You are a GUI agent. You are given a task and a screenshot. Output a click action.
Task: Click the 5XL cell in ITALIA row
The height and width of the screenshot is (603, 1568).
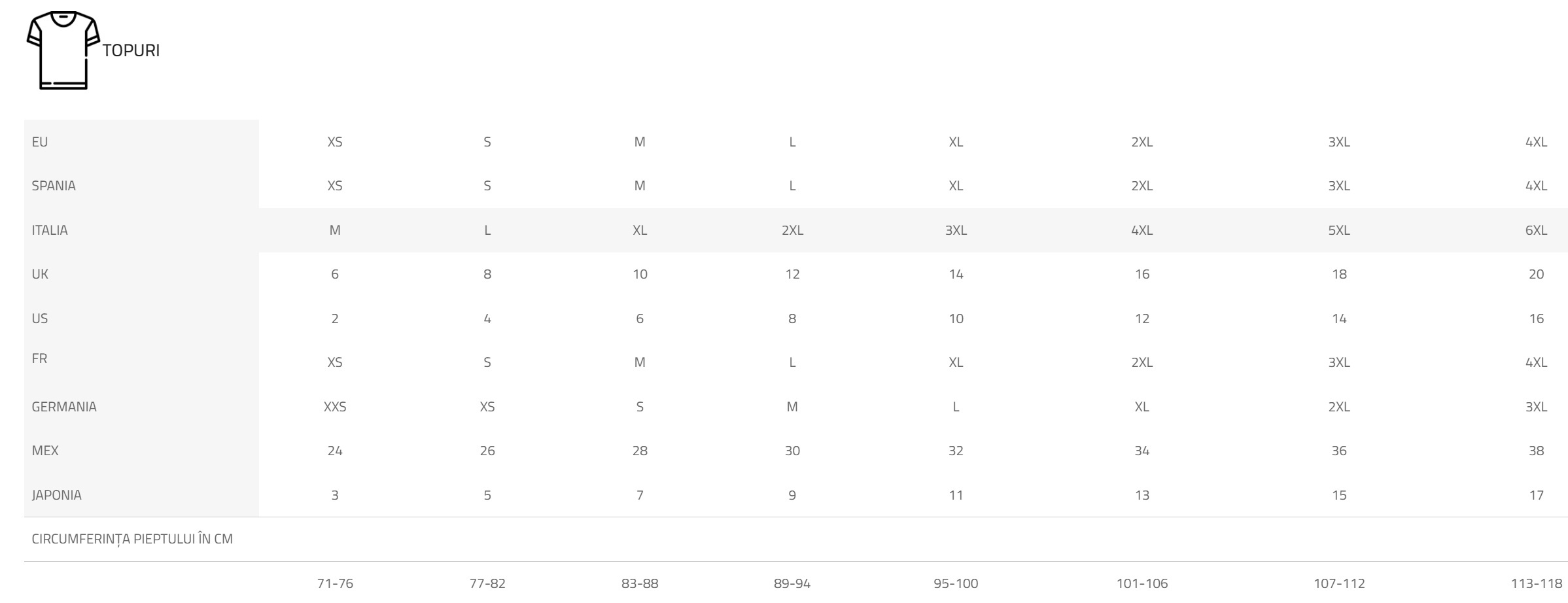click(1339, 230)
